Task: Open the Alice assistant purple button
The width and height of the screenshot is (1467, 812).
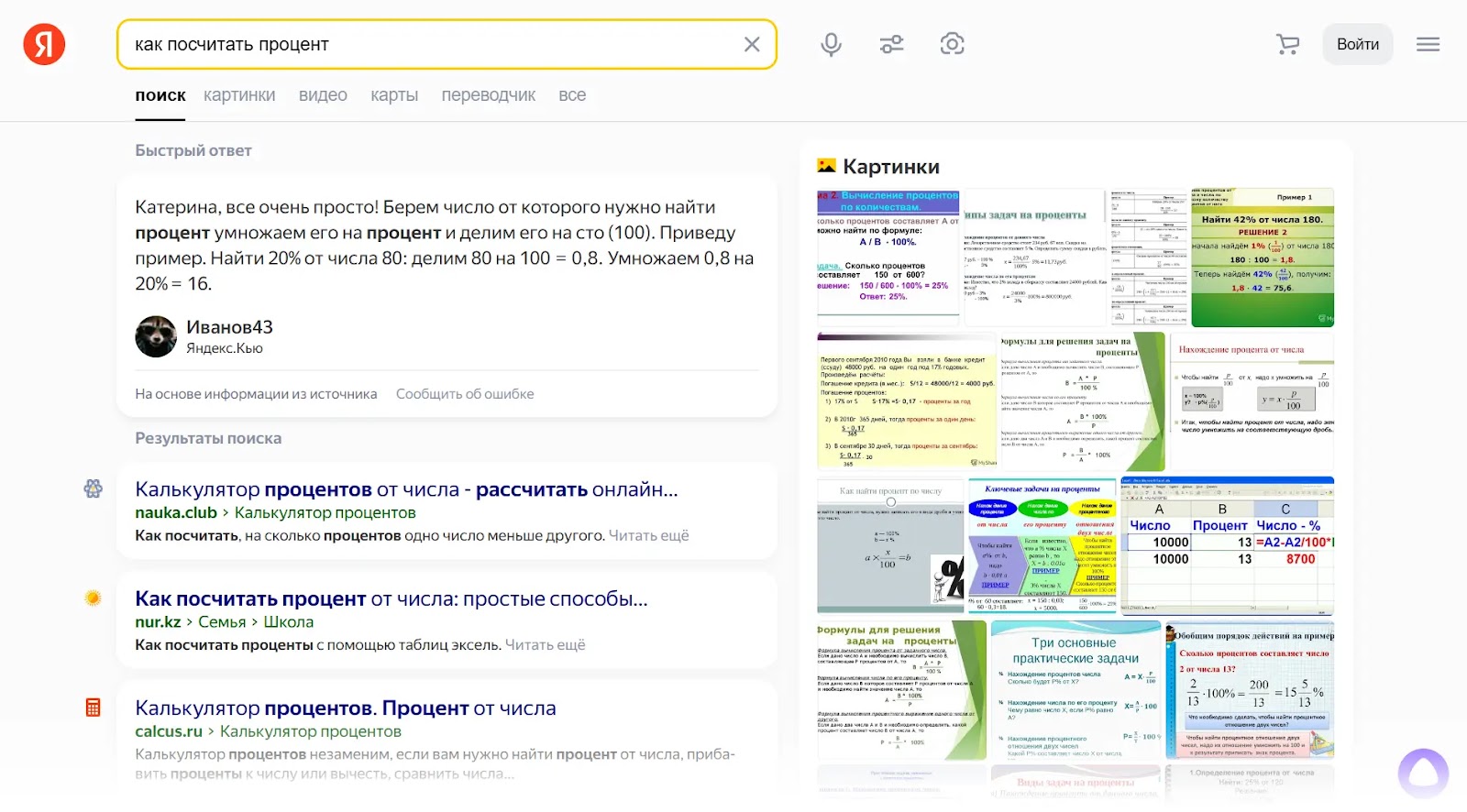Action: (1423, 774)
